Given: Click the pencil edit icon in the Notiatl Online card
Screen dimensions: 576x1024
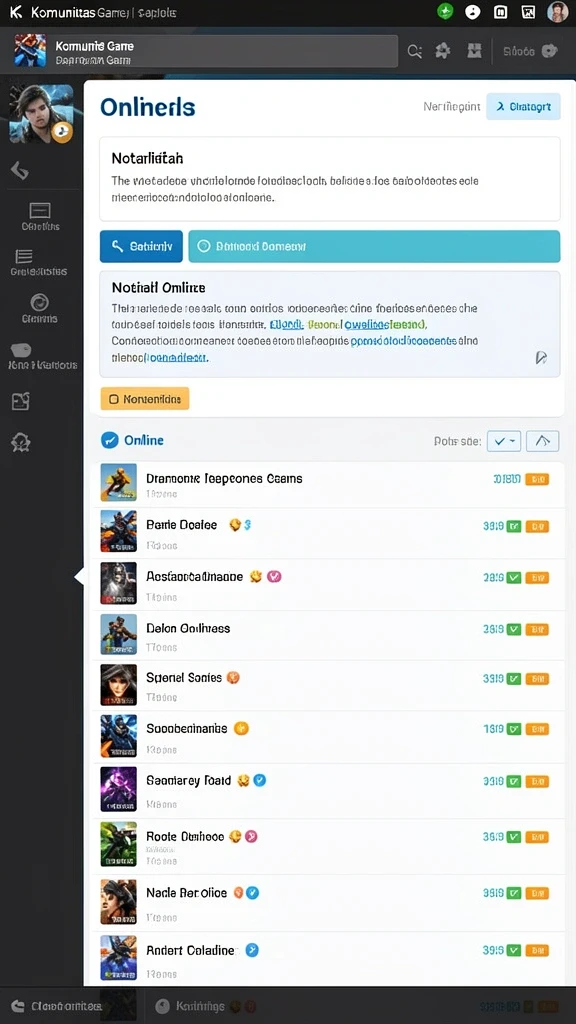Looking at the screenshot, I should tap(541, 357).
